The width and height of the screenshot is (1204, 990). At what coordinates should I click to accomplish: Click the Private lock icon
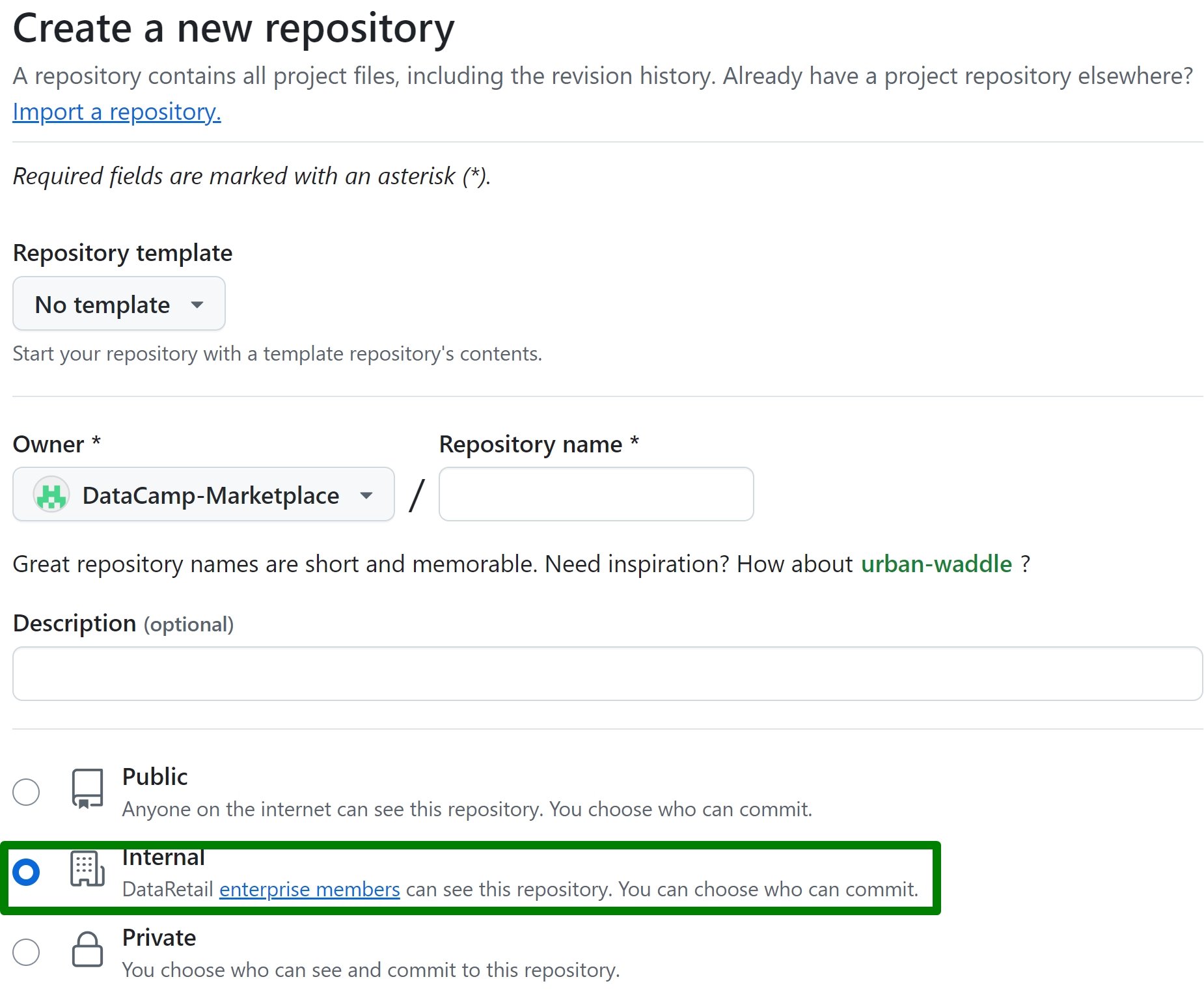coord(87,949)
